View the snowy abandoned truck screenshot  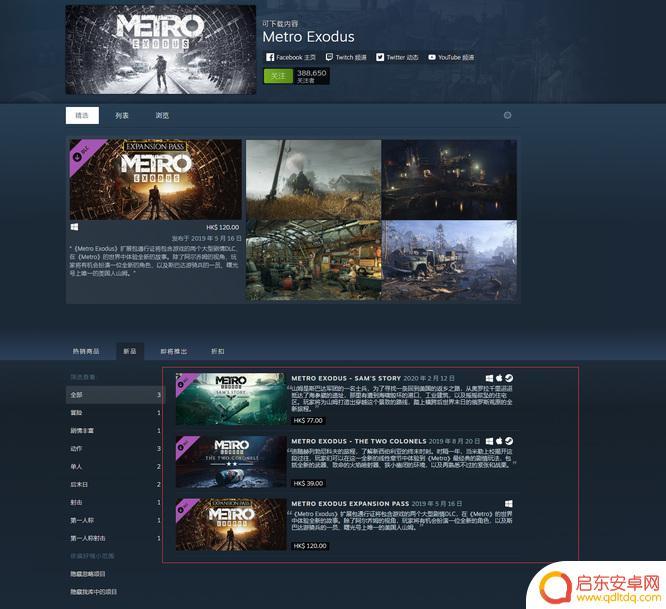[449, 260]
